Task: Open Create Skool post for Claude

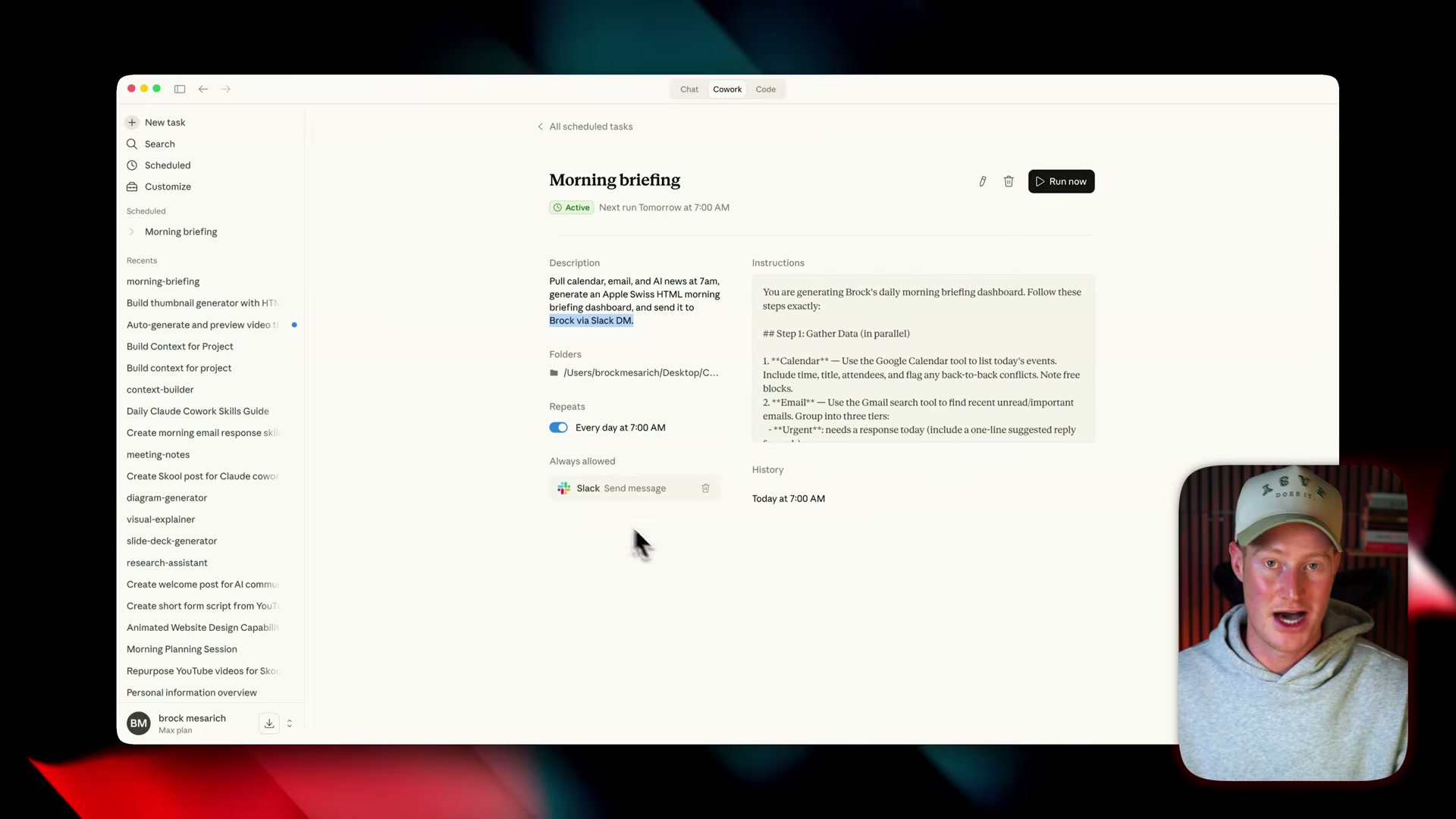Action: 202,477
